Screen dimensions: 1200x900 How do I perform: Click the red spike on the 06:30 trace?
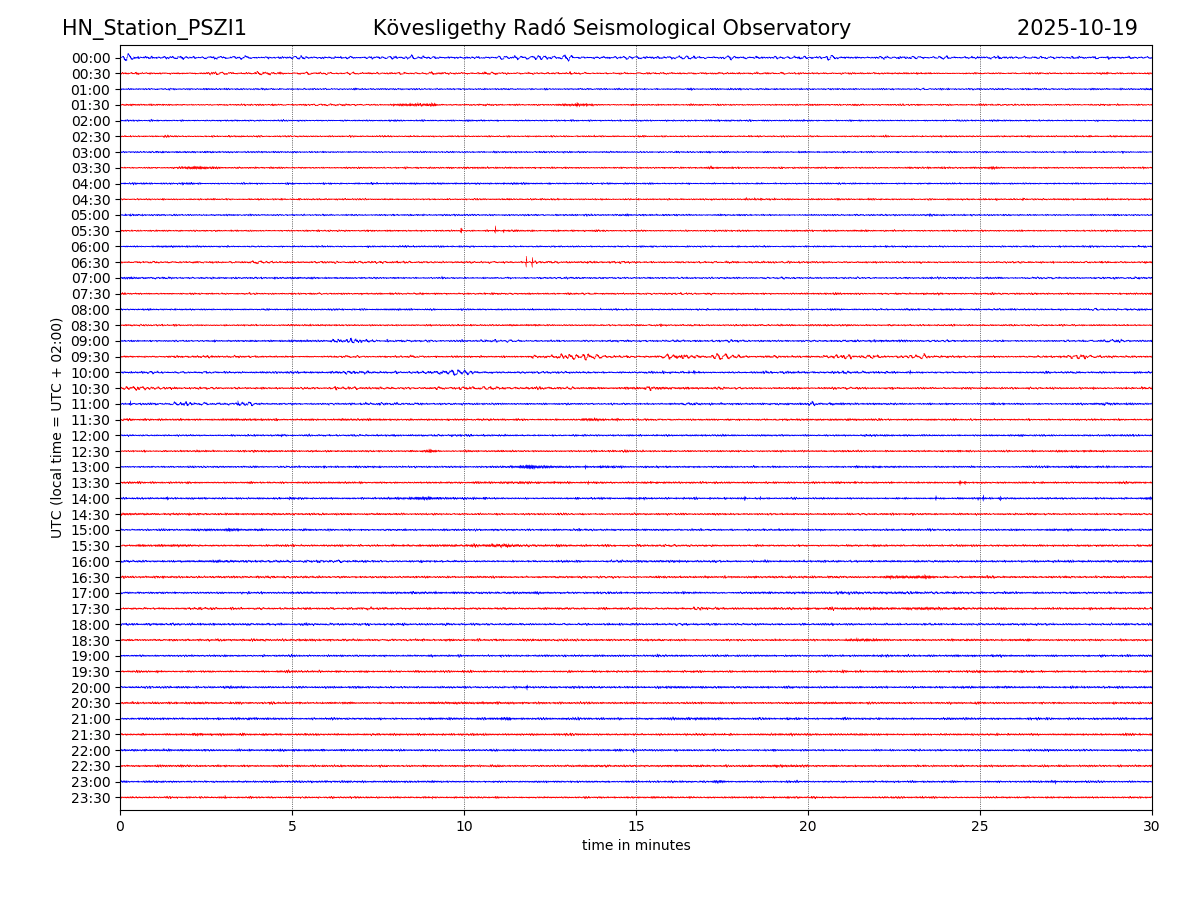[x=527, y=262]
